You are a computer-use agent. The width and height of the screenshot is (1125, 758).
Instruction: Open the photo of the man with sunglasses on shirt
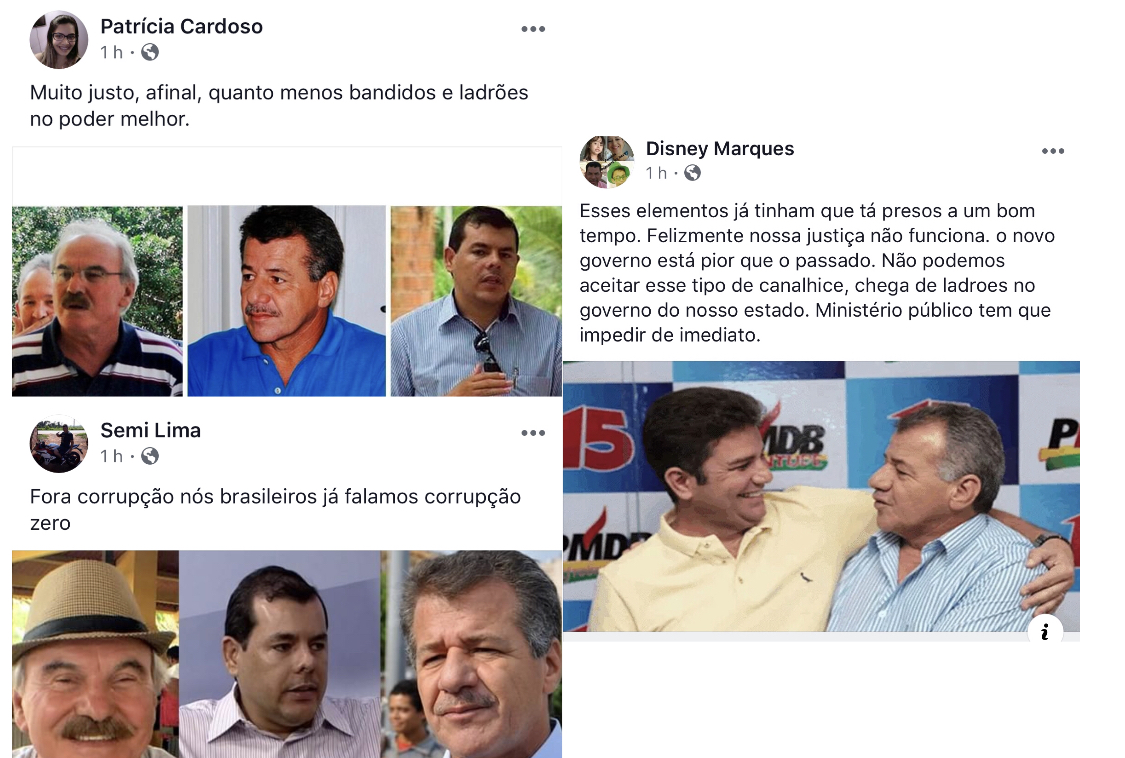476,301
